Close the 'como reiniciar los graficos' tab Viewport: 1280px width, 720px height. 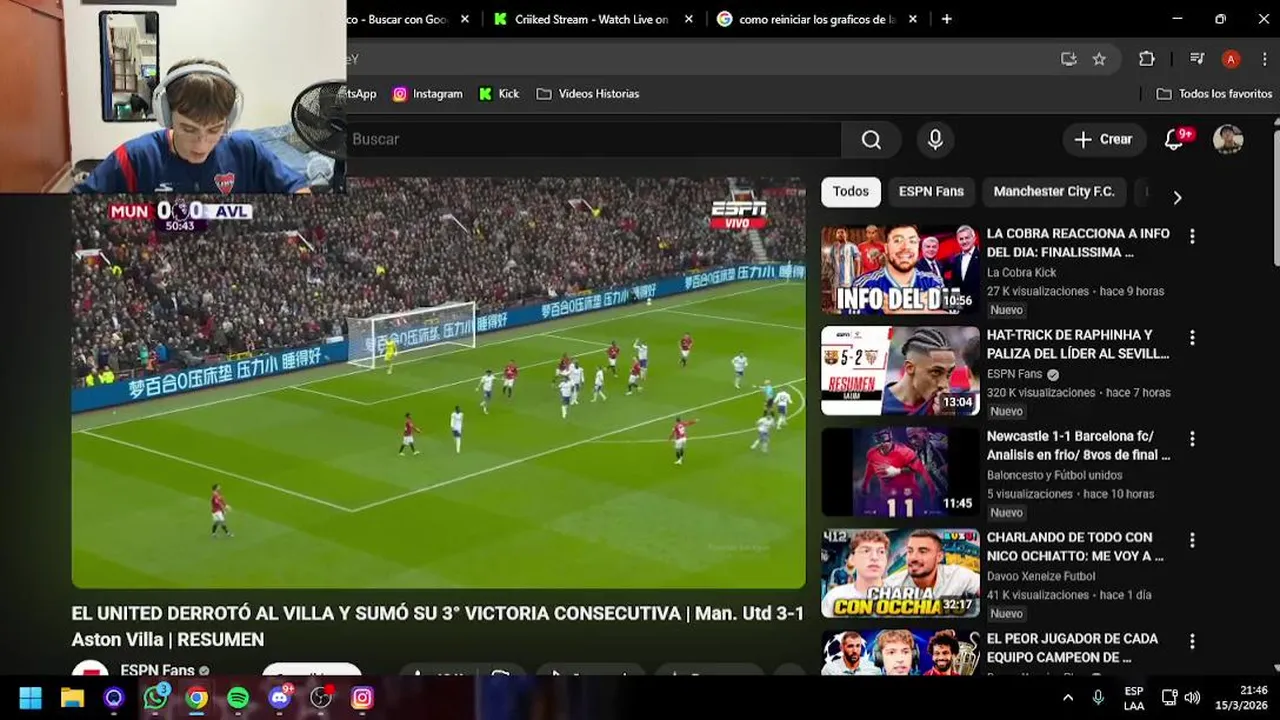pyautogui.click(x=912, y=19)
